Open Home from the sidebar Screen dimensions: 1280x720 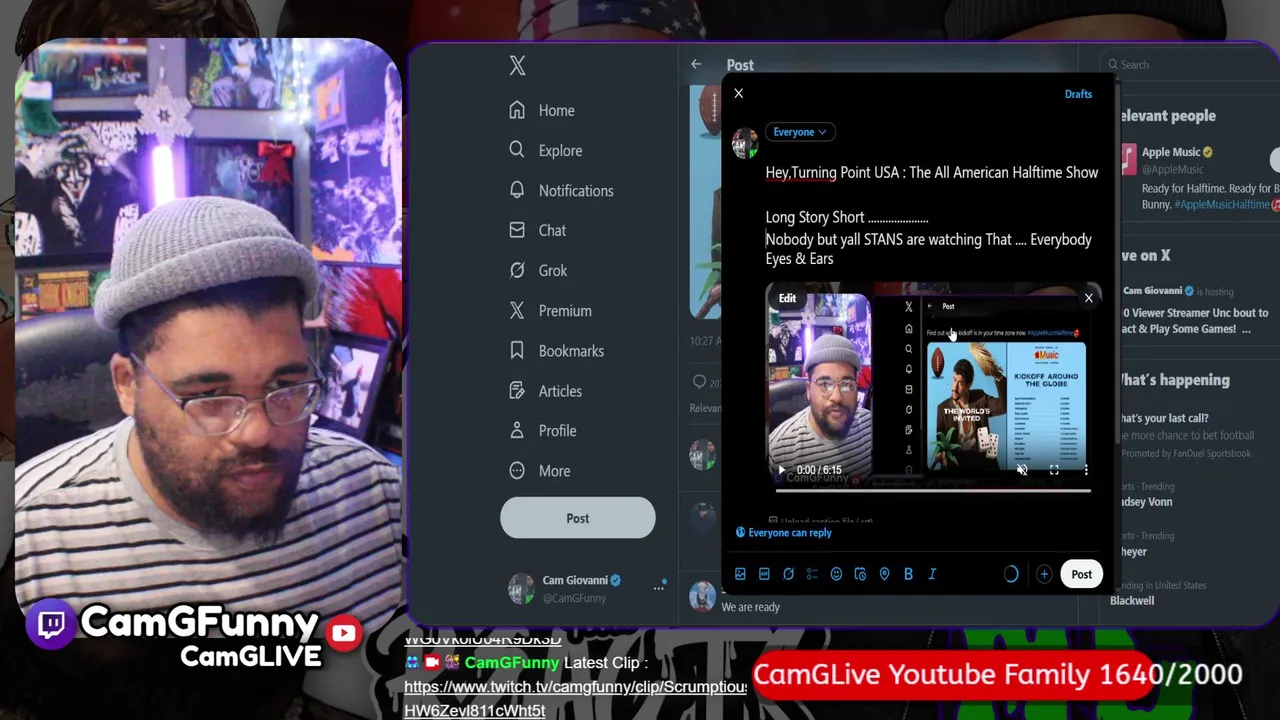click(541, 111)
